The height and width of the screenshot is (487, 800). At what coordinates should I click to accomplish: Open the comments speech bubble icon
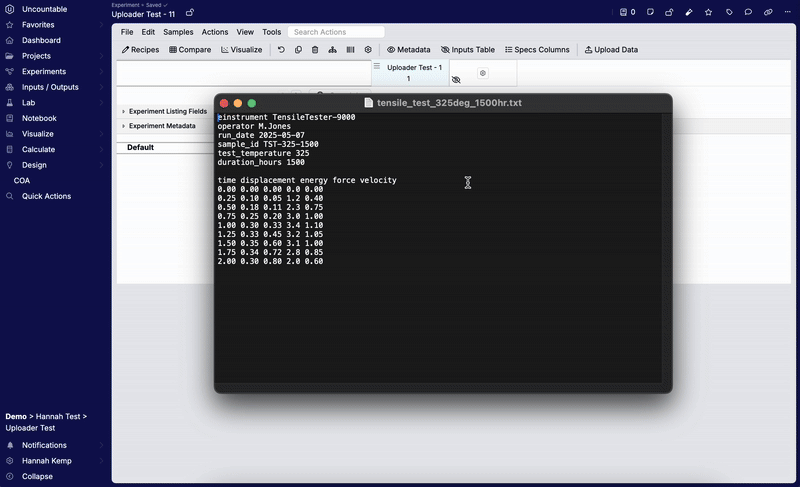pyautogui.click(x=748, y=12)
